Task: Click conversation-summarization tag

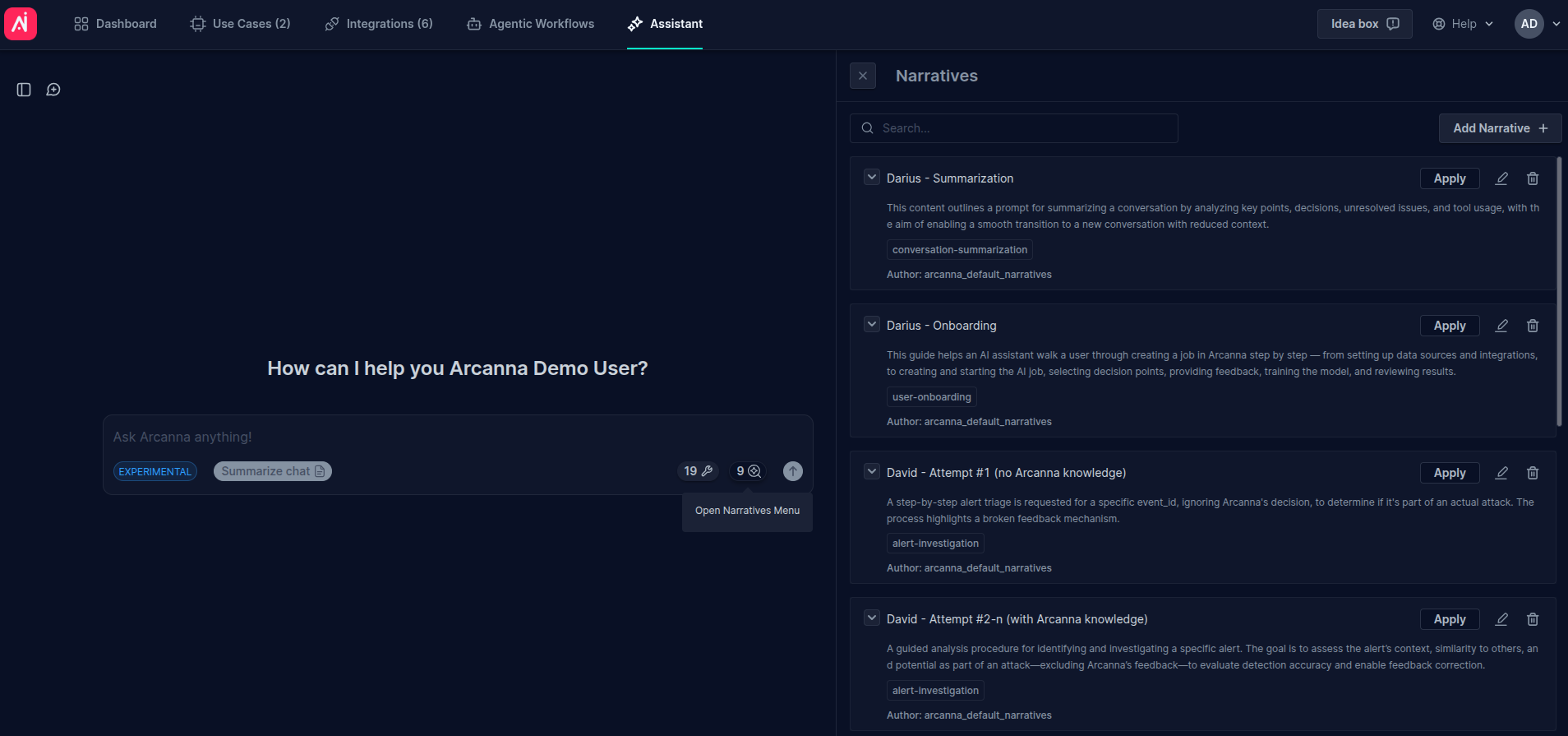Action: (x=960, y=250)
